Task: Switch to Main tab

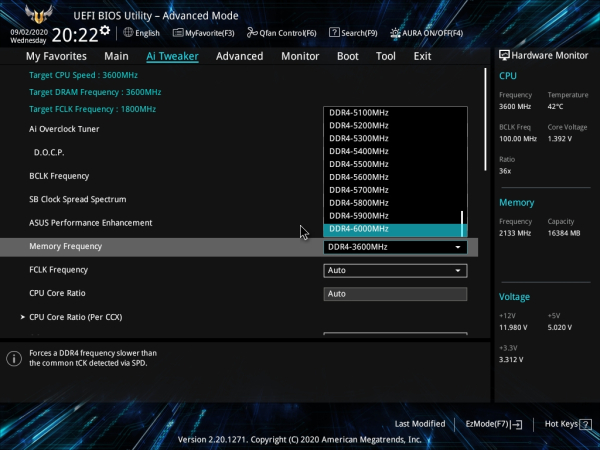Action: (x=116, y=56)
